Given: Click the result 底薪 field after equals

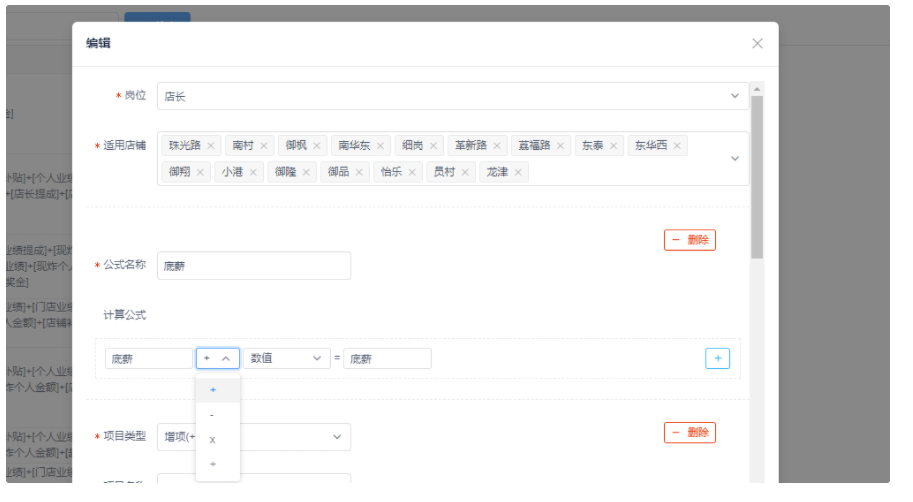Looking at the screenshot, I should point(387,359).
